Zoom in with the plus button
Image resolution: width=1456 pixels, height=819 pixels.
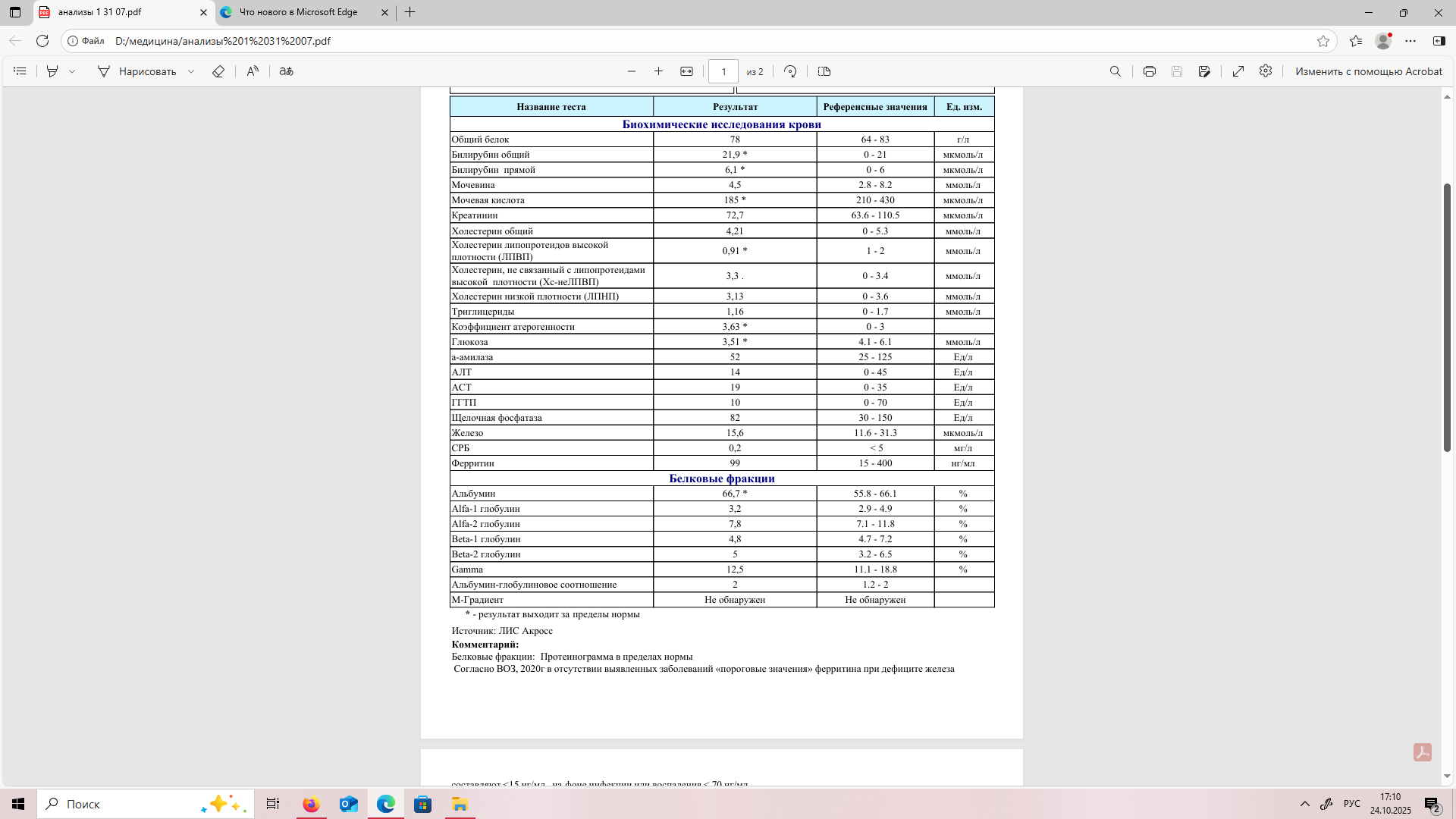click(658, 71)
